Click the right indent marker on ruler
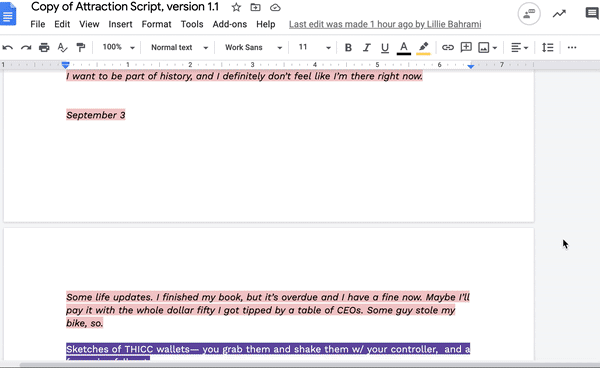The width and height of the screenshot is (600, 368). tap(471, 66)
